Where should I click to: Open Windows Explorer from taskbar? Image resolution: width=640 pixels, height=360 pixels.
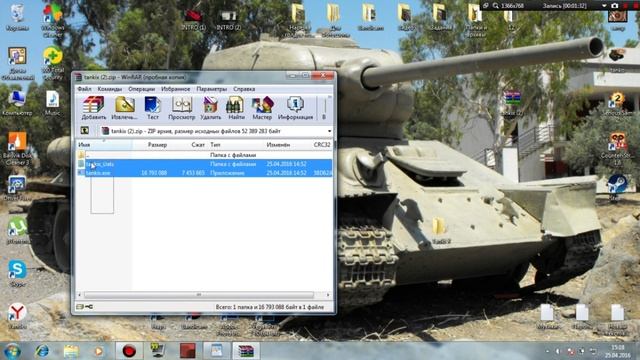(x=71, y=351)
